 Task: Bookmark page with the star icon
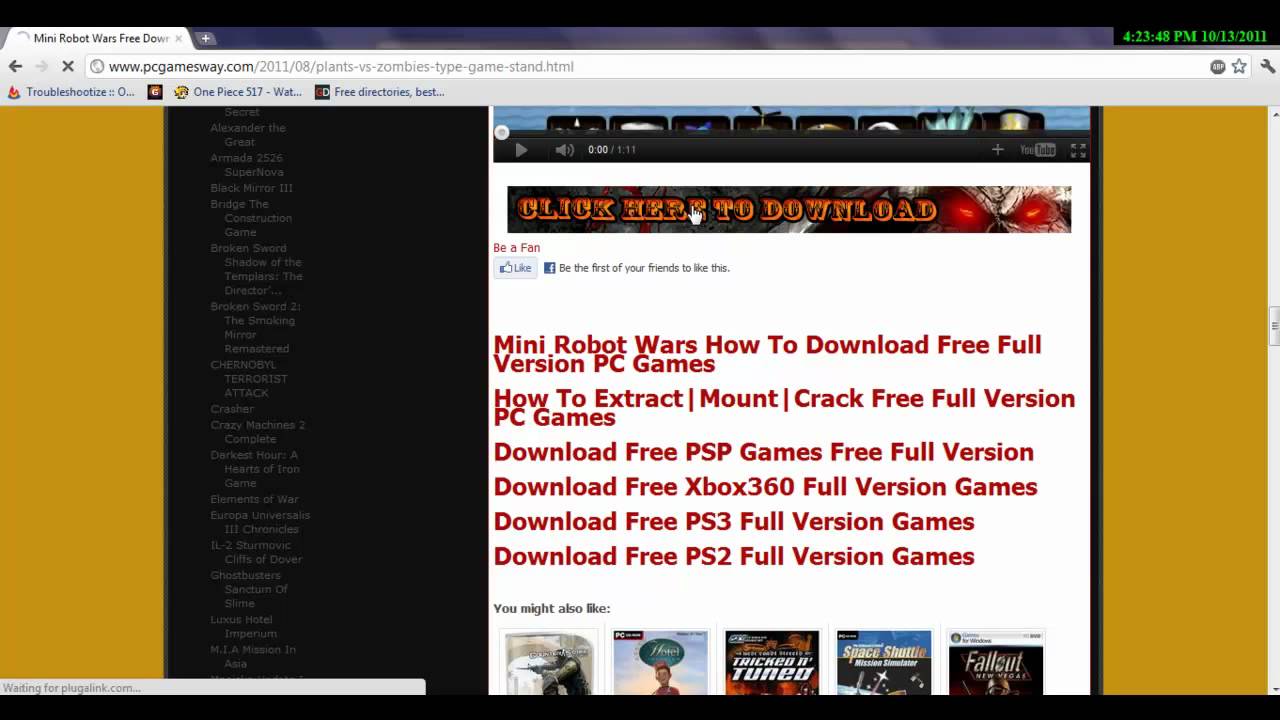coord(1239,66)
